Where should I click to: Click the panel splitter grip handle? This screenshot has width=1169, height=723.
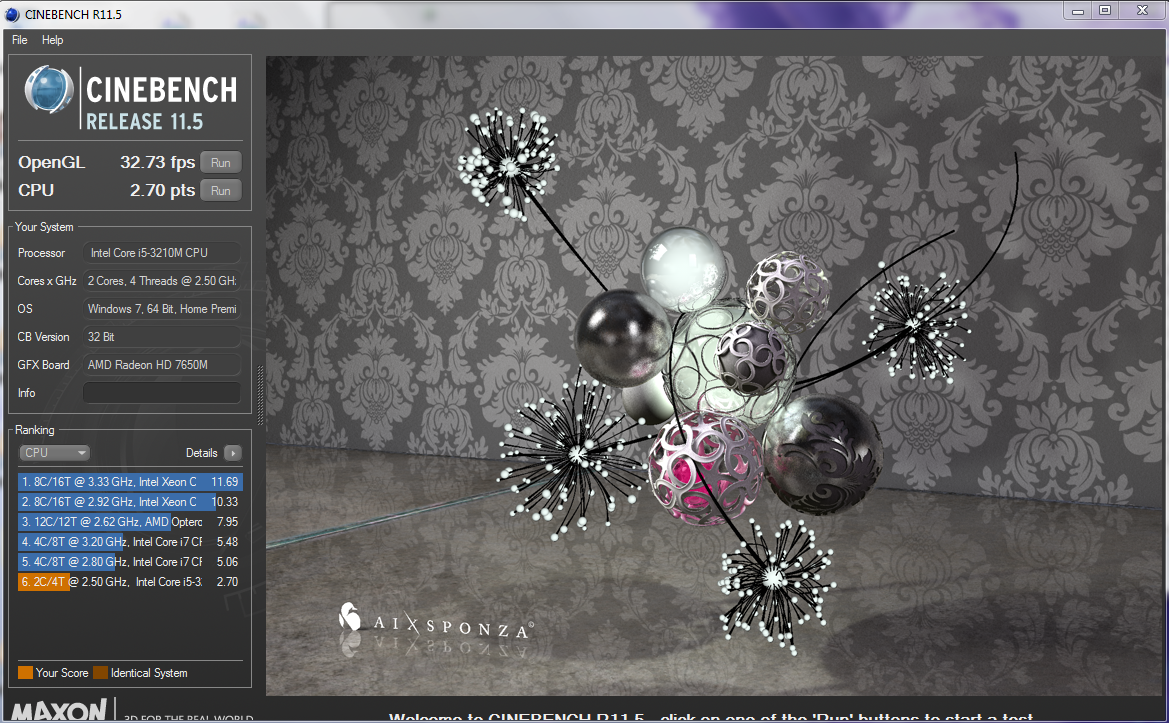click(x=259, y=395)
